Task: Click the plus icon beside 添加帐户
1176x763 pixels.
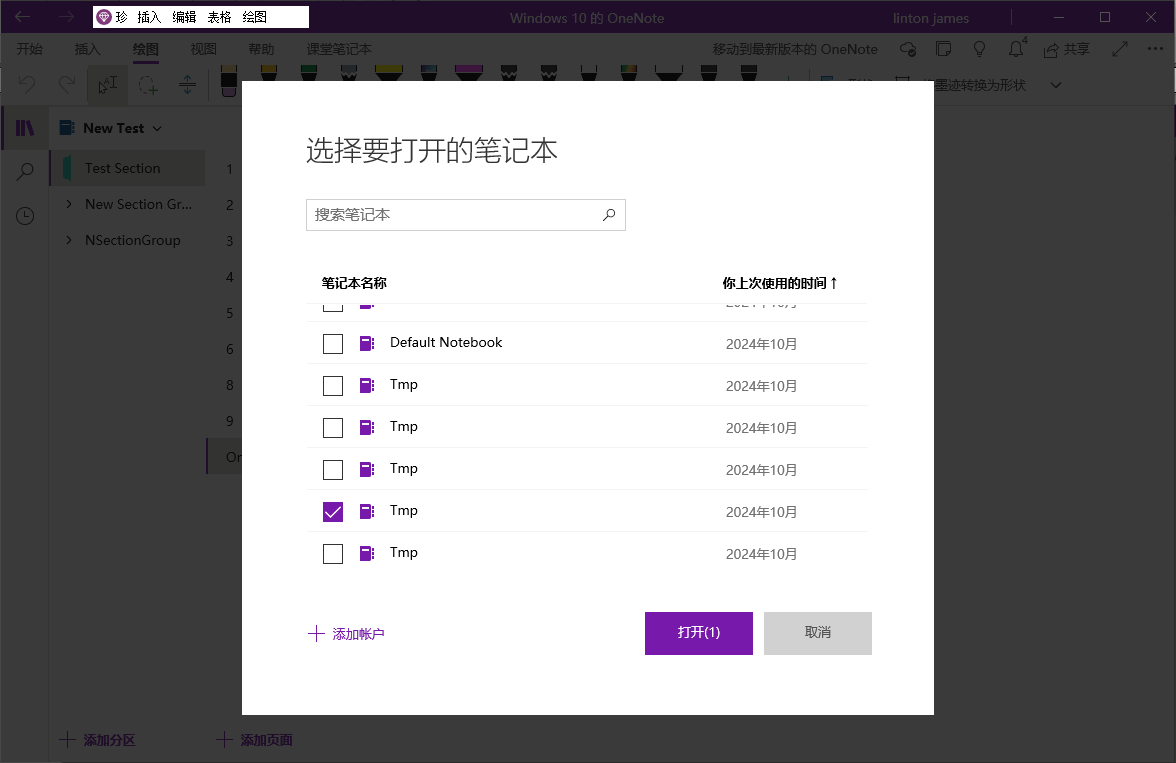Action: click(x=316, y=634)
